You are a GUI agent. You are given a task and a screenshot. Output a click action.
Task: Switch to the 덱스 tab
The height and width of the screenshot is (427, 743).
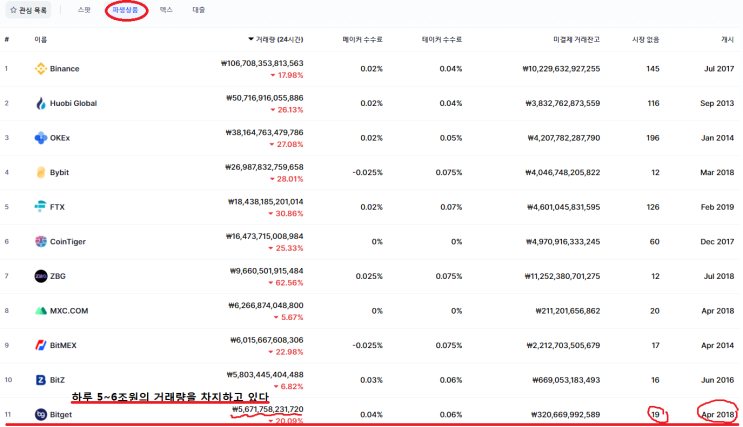point(166,10)
